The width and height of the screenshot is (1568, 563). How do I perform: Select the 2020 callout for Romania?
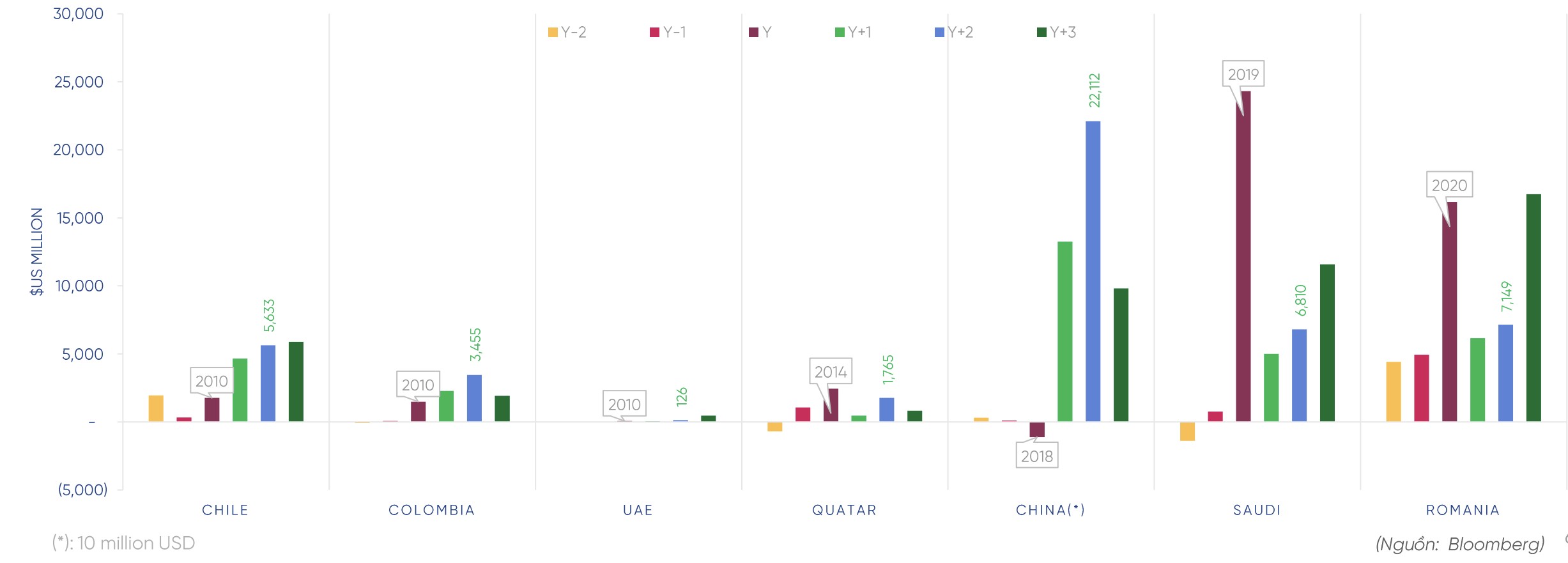click(x=1449, y=185)
